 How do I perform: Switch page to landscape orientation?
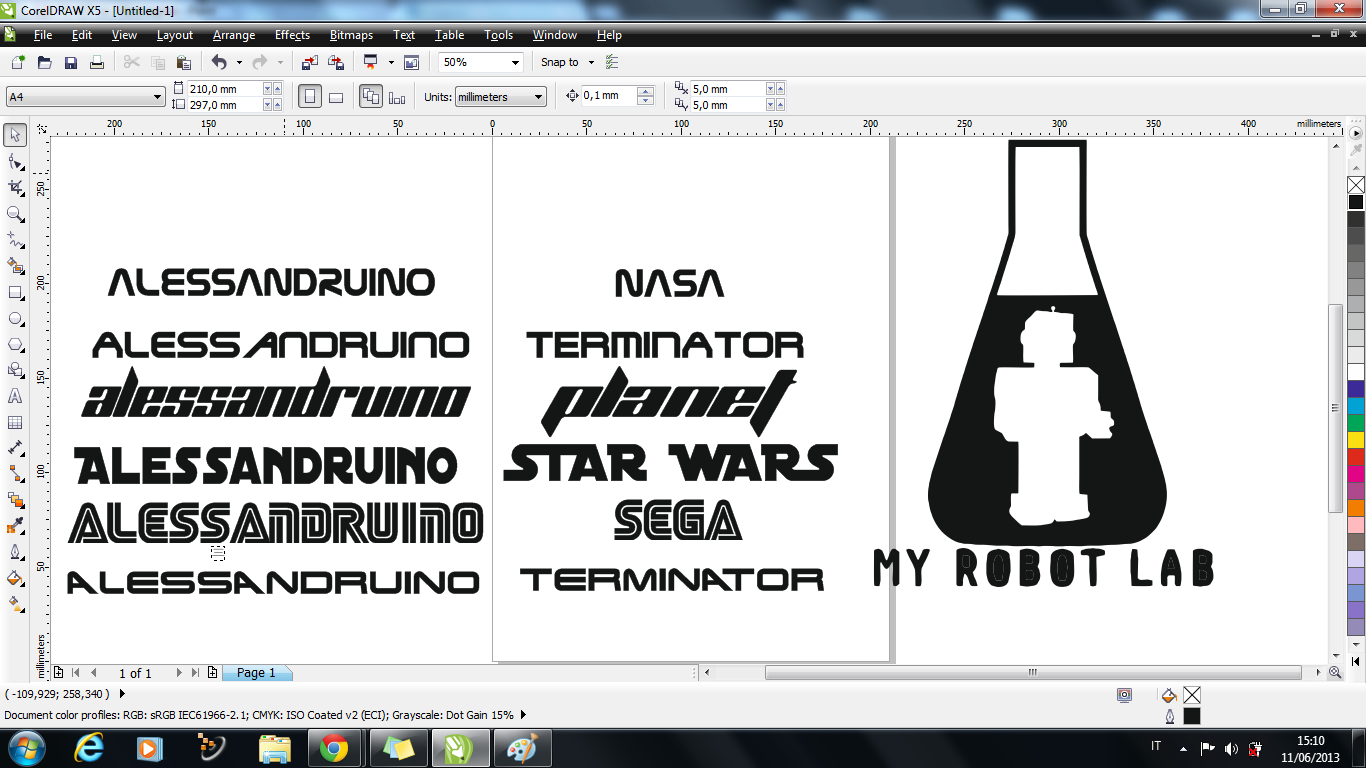336,97
